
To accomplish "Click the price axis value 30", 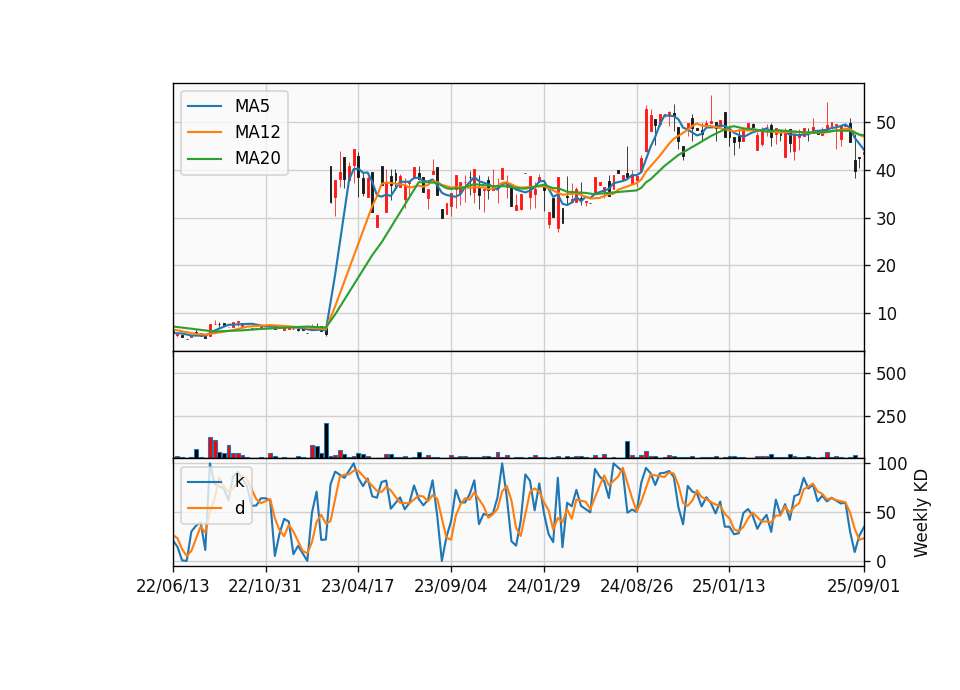I will [x=886, y=219].
